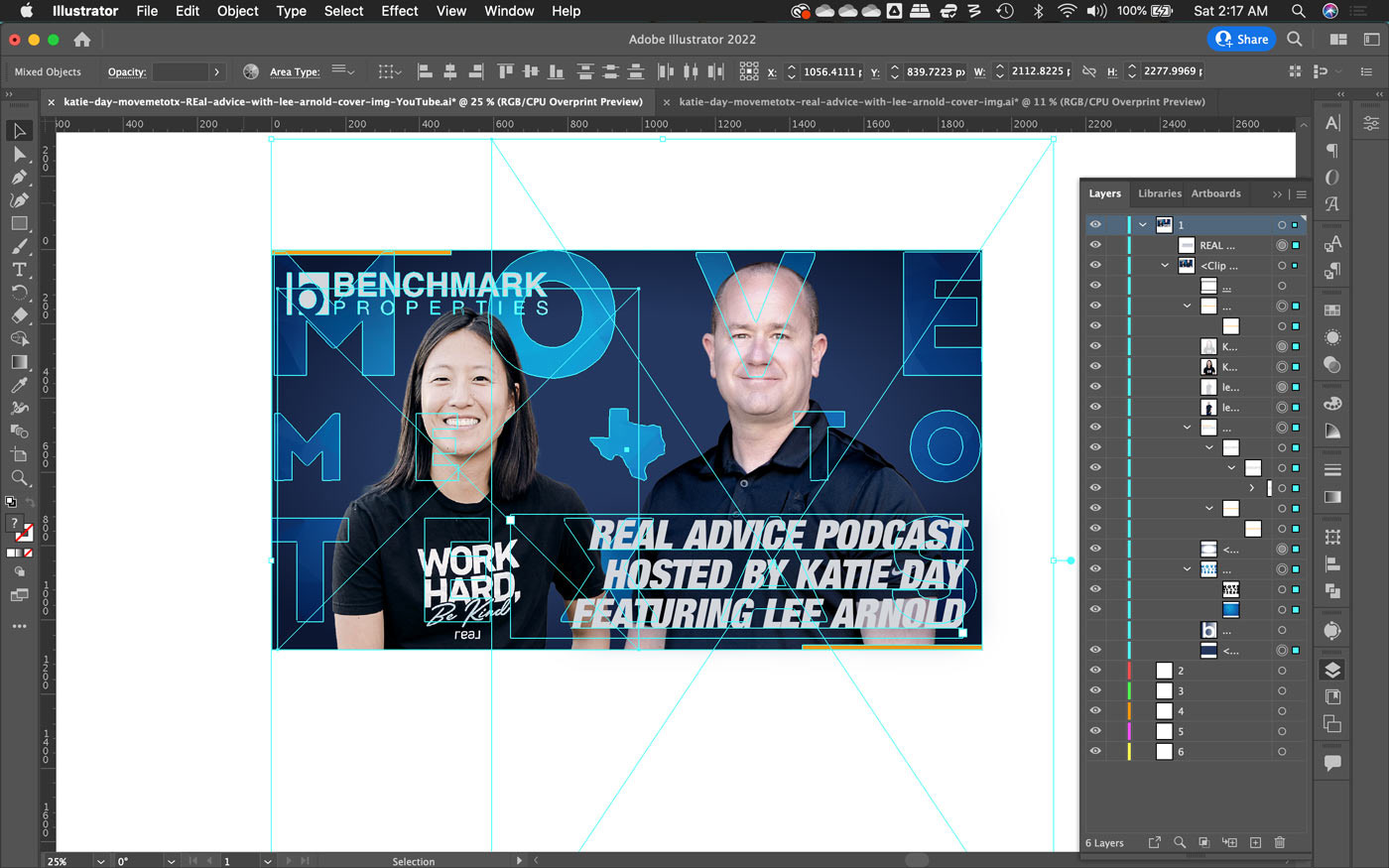1389x868 pixels.
Task: Click the Share button
Action: 1240,40
